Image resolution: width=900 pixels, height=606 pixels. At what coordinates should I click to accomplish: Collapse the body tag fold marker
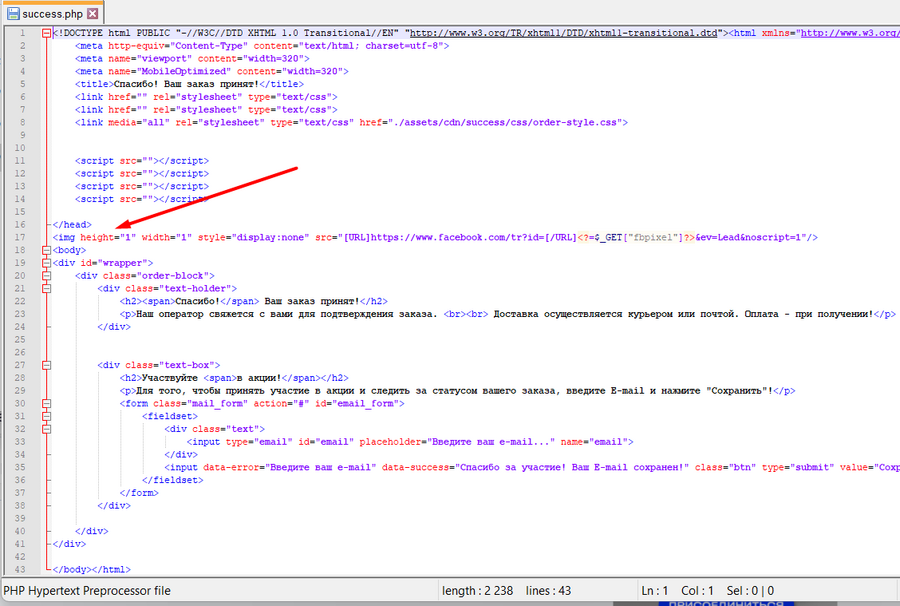(x=46, y=250)
